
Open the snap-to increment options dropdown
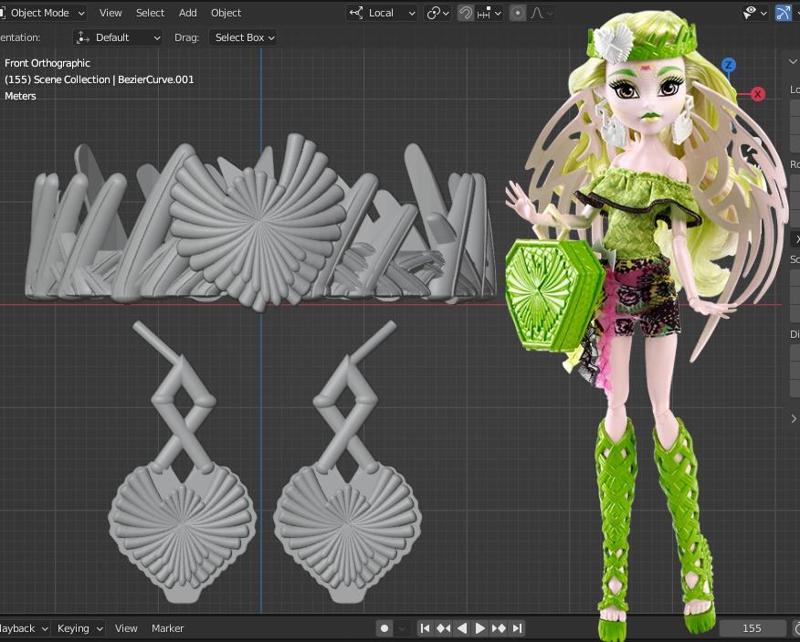click(489, 13)
